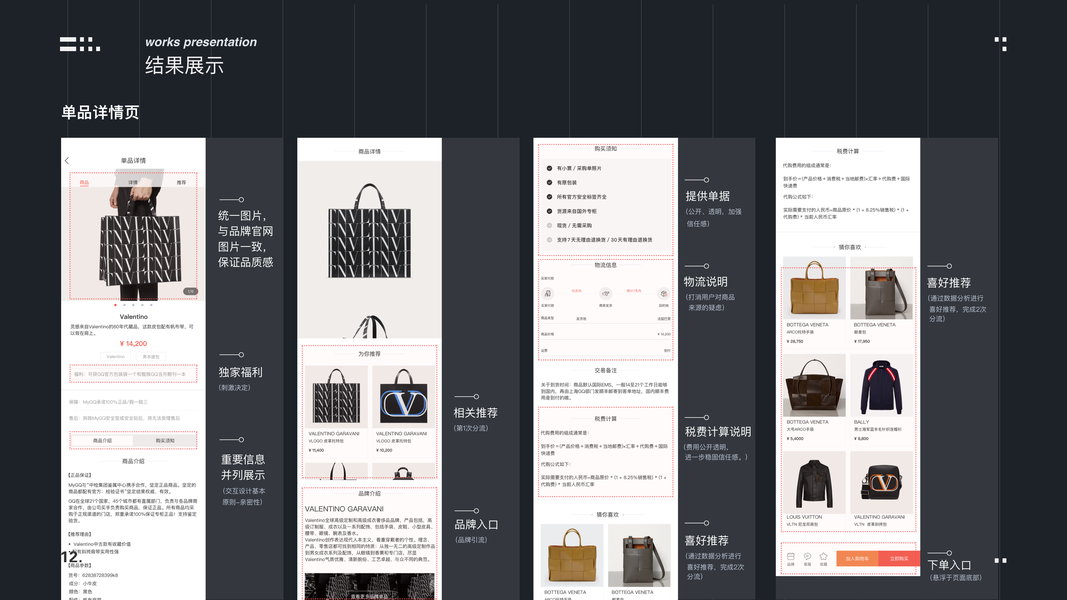Click the 加入购物车 button
The image size is (1067, 600).
pos(857,559)
